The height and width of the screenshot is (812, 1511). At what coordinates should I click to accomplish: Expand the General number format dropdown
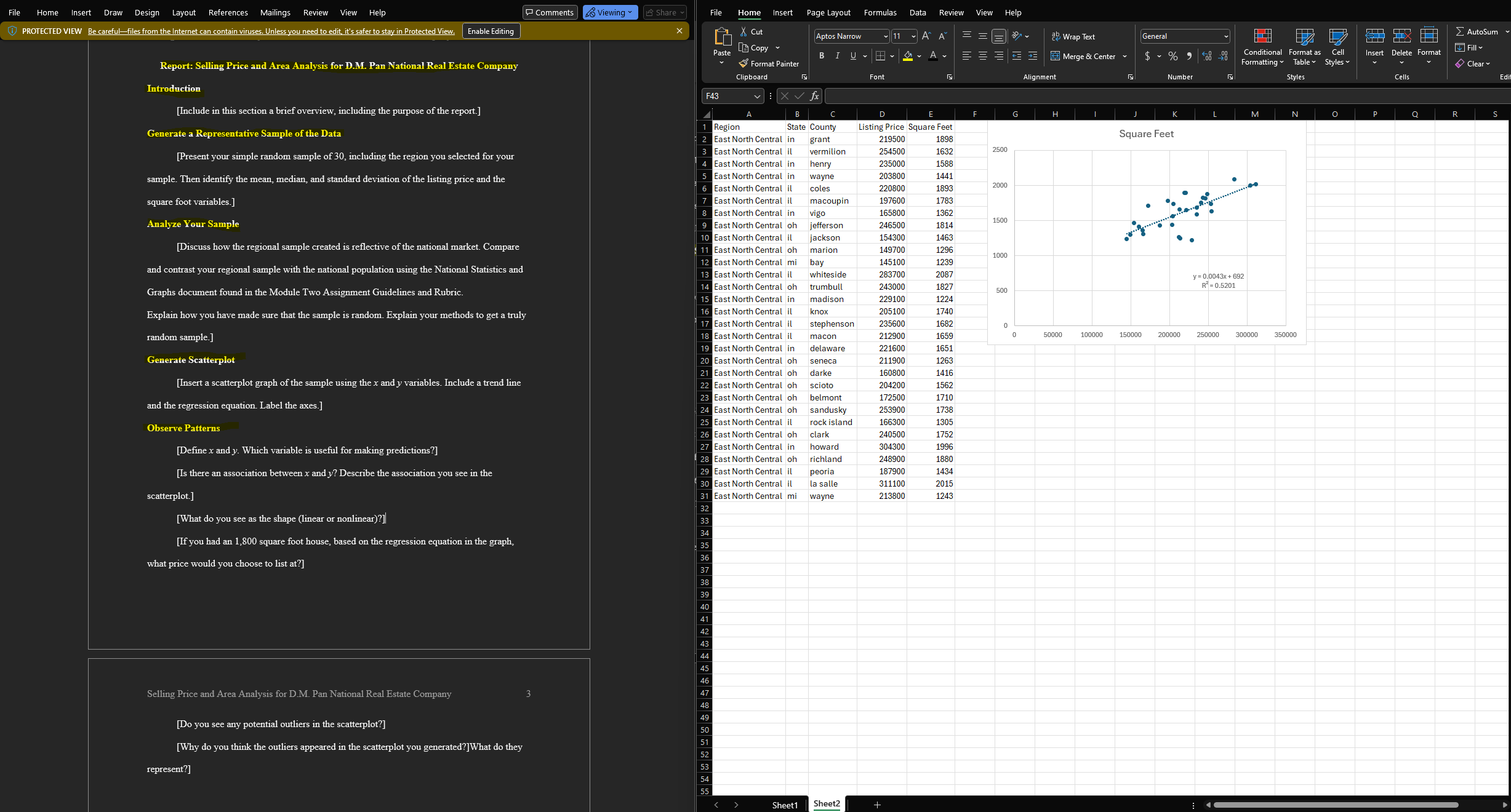tap(1225, 36)
